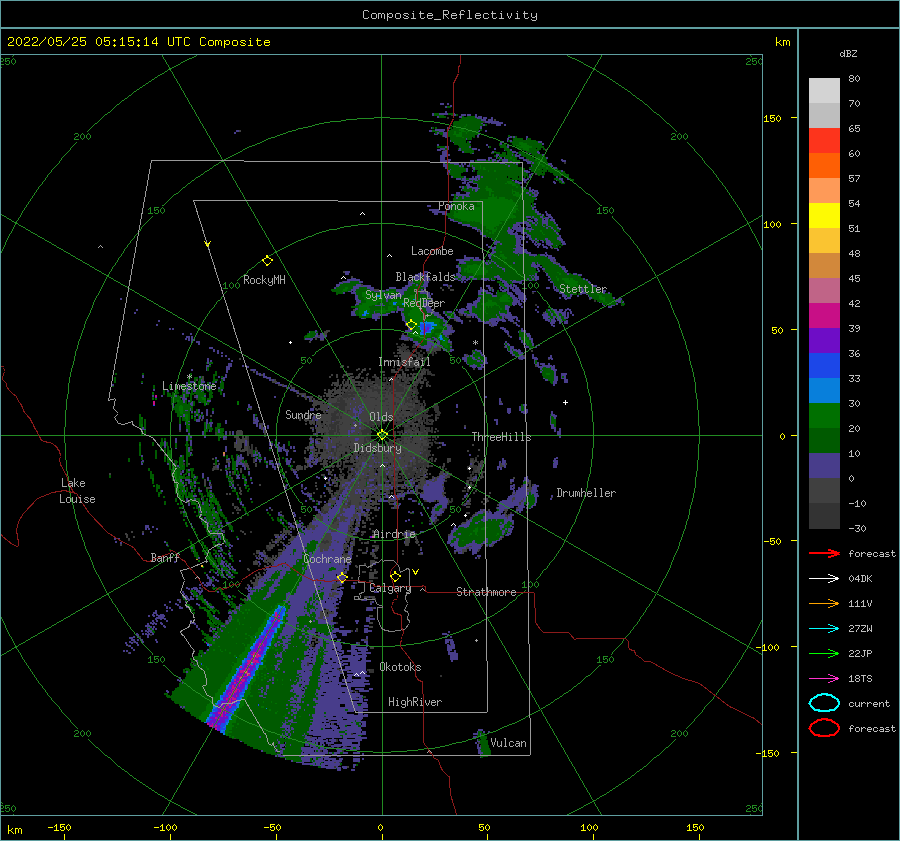Click the yellow diamond marker above Calgary
Image resolution: width=900 pixels, height=841 pixels.
tap(395, 576)
